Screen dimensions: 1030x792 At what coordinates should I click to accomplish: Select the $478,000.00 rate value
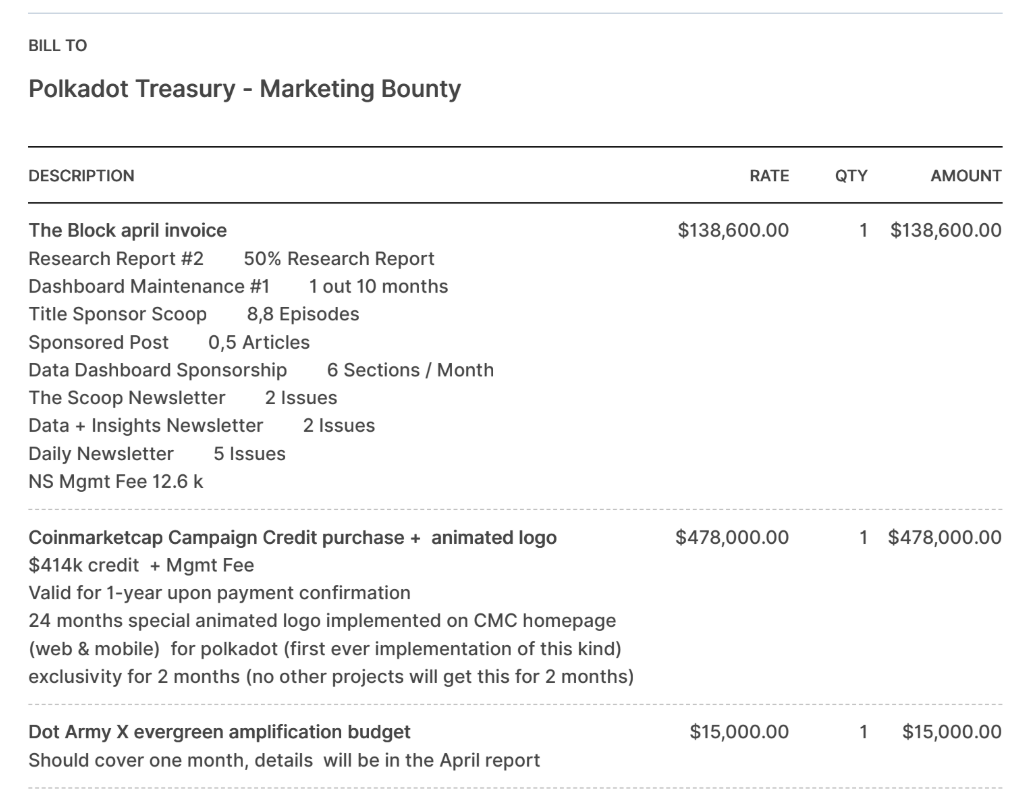[732, 537]
